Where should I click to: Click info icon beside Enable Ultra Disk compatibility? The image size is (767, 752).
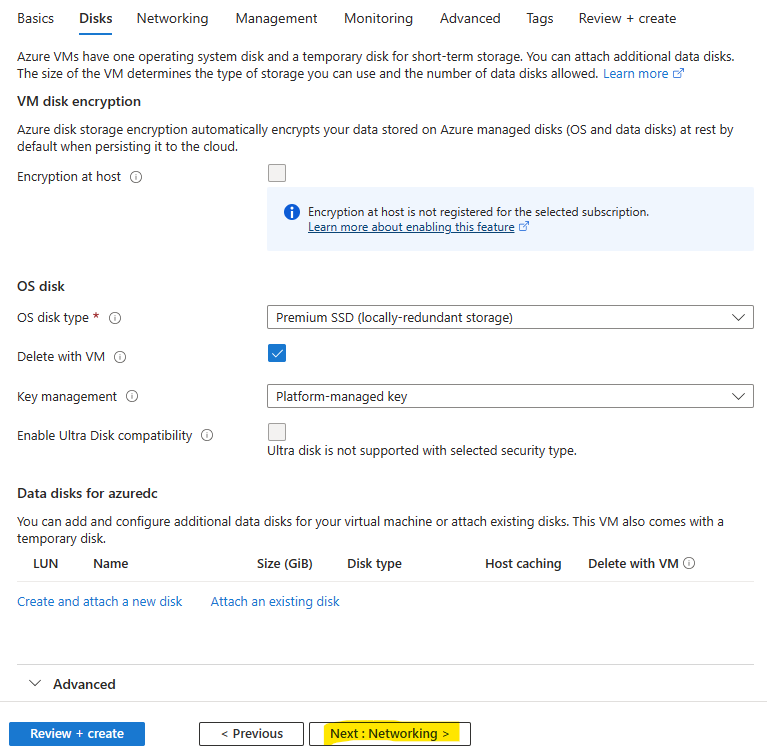pos(207,435)
